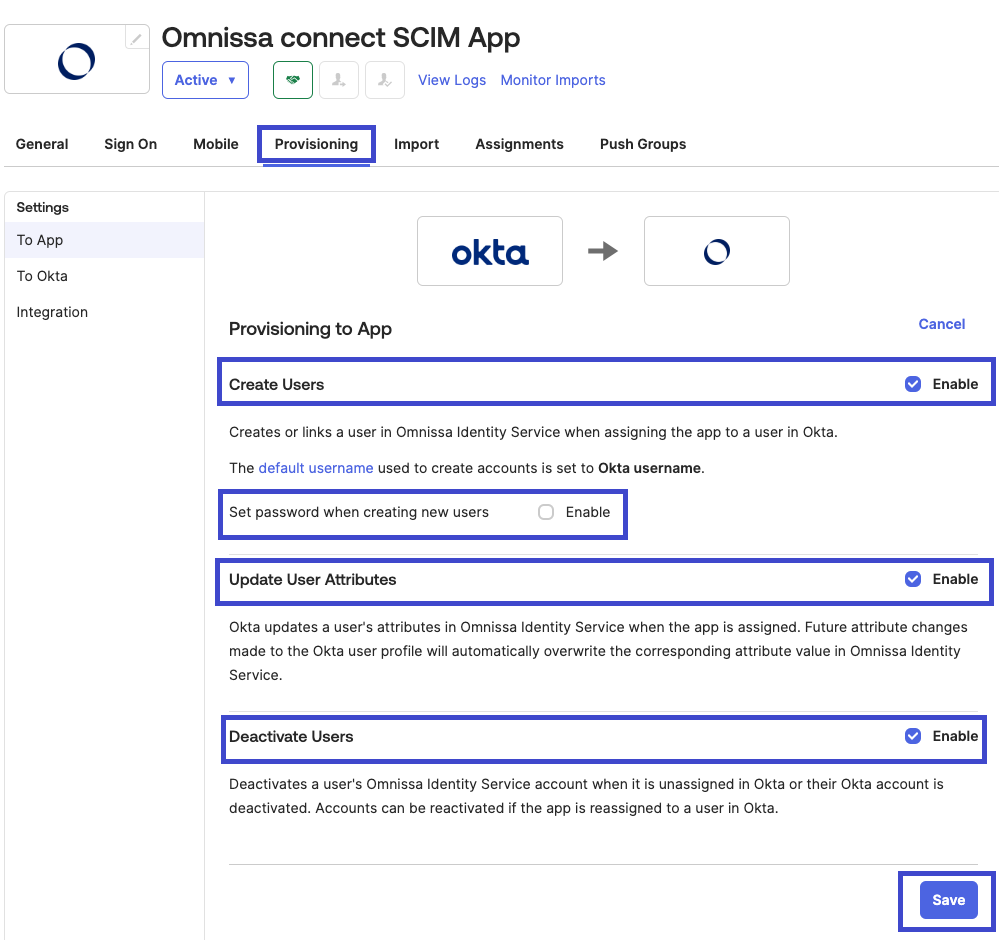Viewport: 999px width, 940px height.
Task: Open the default username link
Action: click(x=316, y=468)
